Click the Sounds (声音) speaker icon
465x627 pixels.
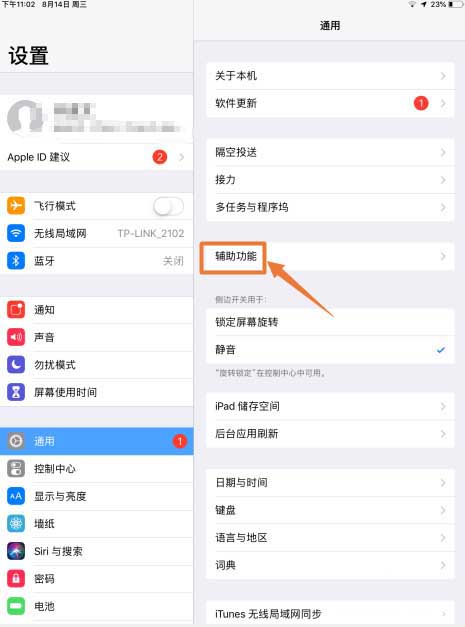point(16,337)
